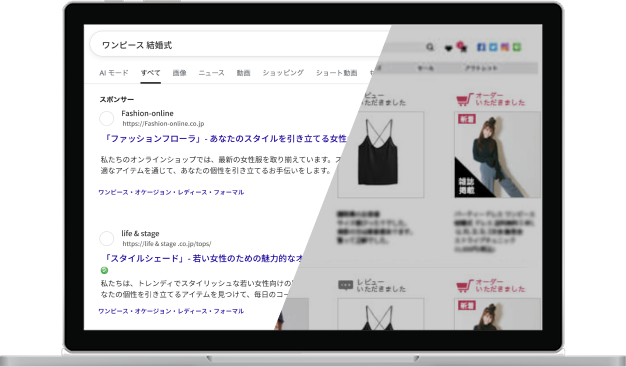Open the green LINE social icon
Viewport: 626px width, 367px height.
click(517, 47)
